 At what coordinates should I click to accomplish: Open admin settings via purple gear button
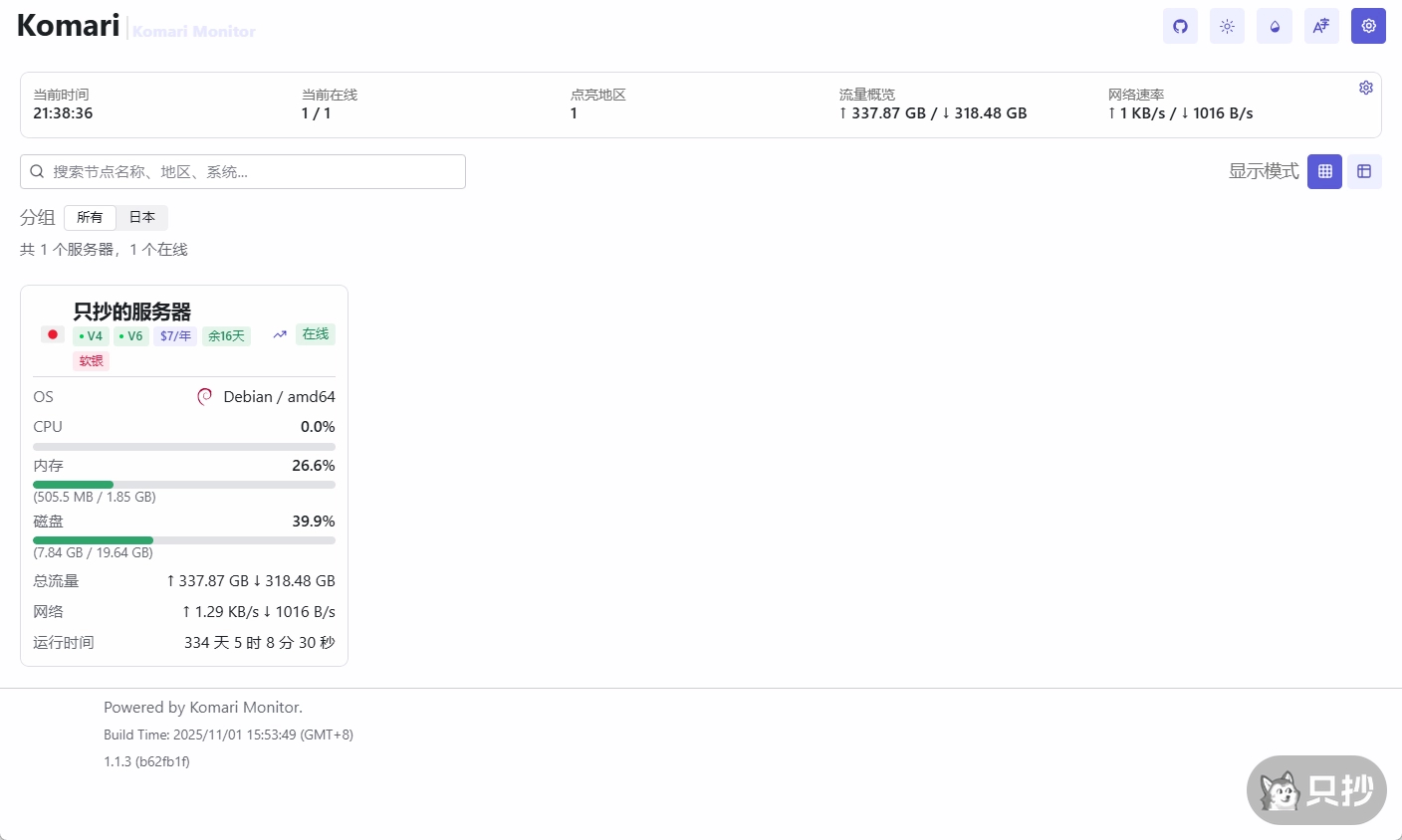(1368, 26)
